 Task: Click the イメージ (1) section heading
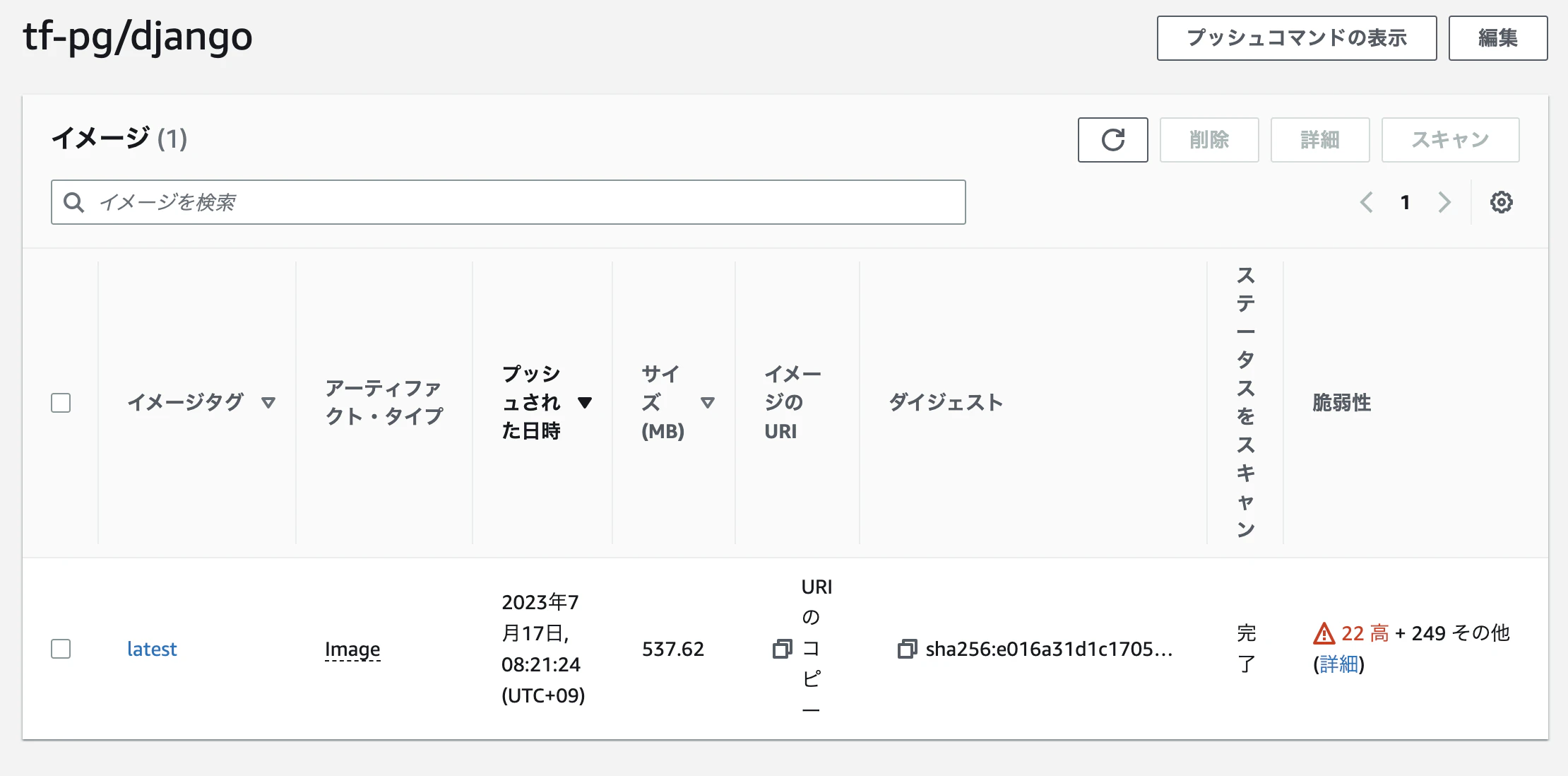tap(119, 139)
